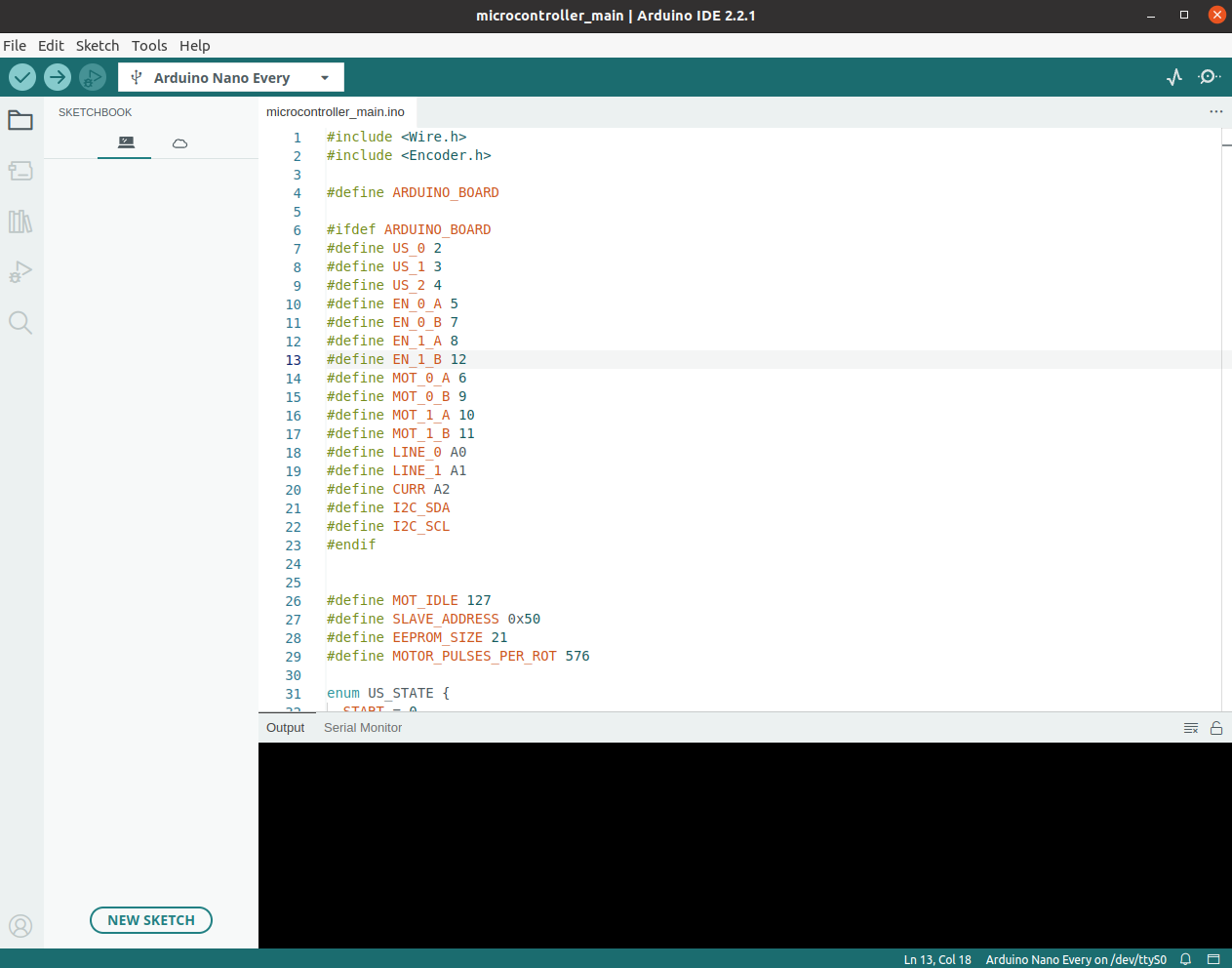Open the editor three-dots more menu
This screenshot has height=968, width=1232.
pyautogui.click(x=1215, y=111)
